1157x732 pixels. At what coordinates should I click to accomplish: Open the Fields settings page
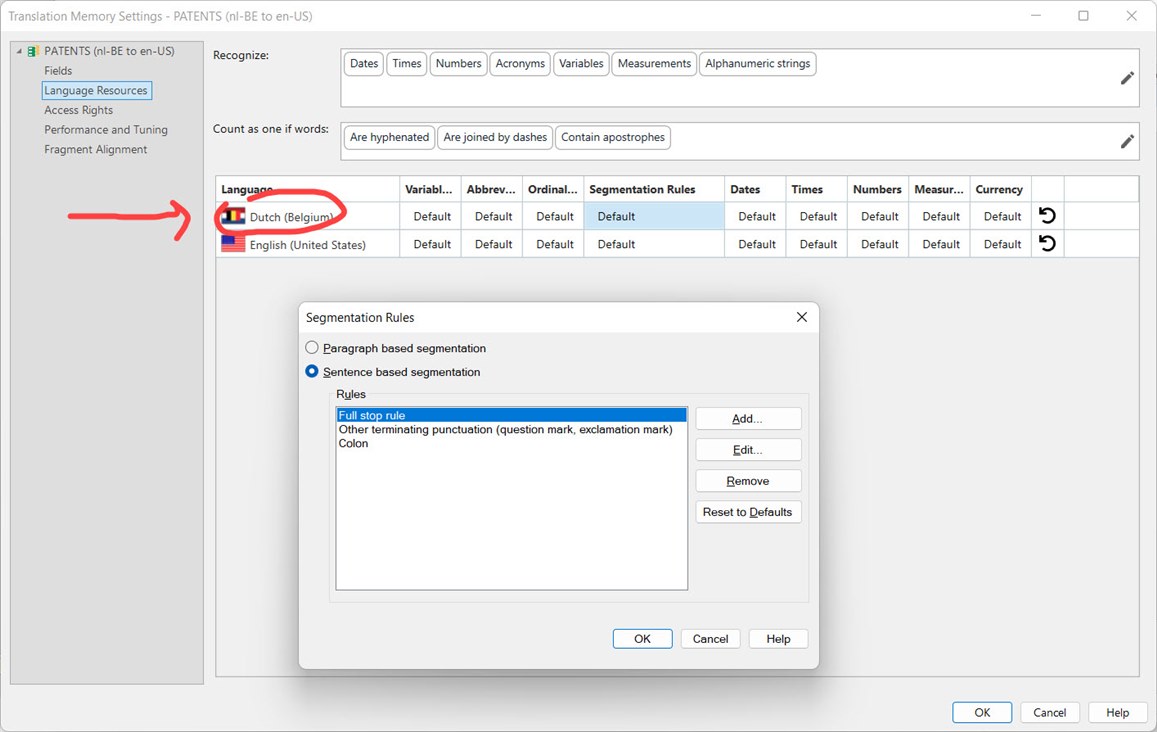point(58,70)
